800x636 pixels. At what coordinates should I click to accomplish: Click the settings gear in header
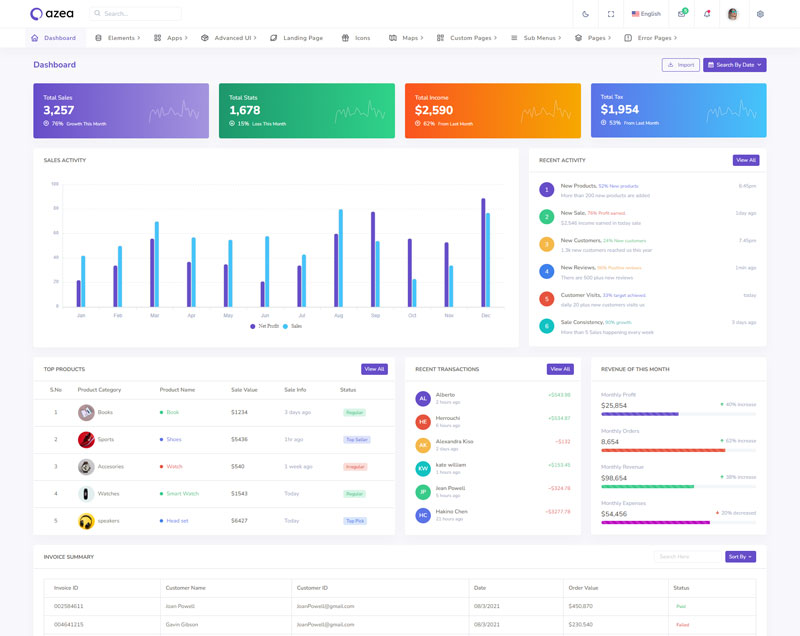click(x=760, y=14)
